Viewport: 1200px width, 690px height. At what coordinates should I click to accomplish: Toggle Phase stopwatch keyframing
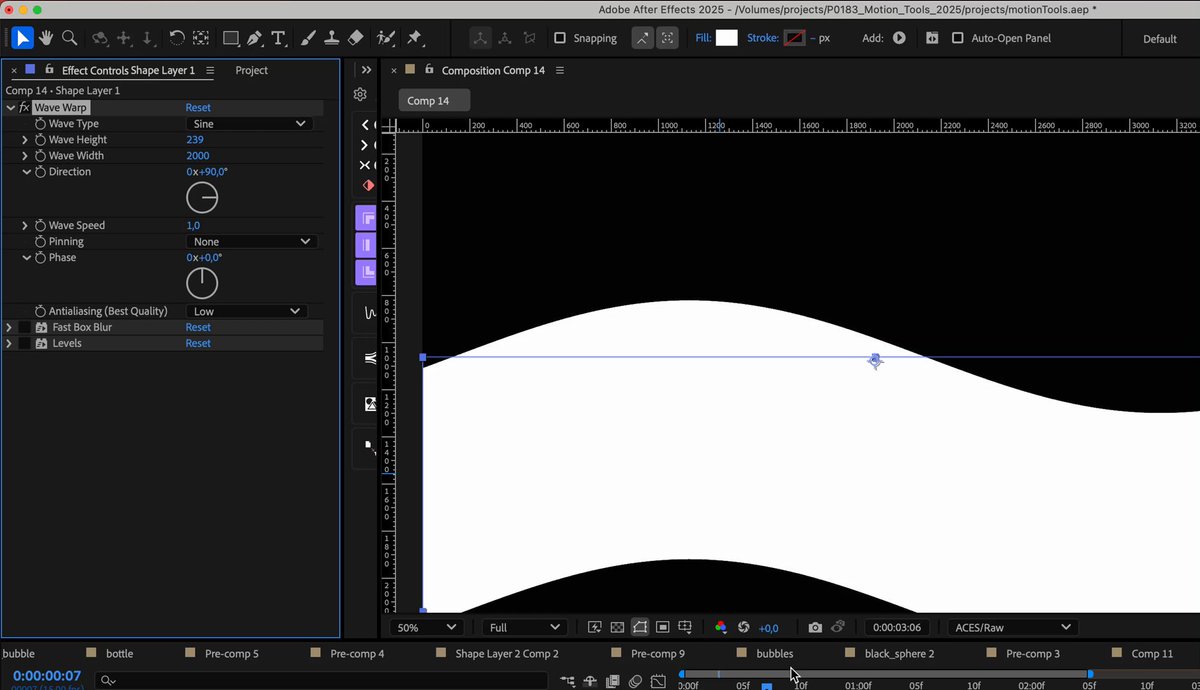[41, 257]
